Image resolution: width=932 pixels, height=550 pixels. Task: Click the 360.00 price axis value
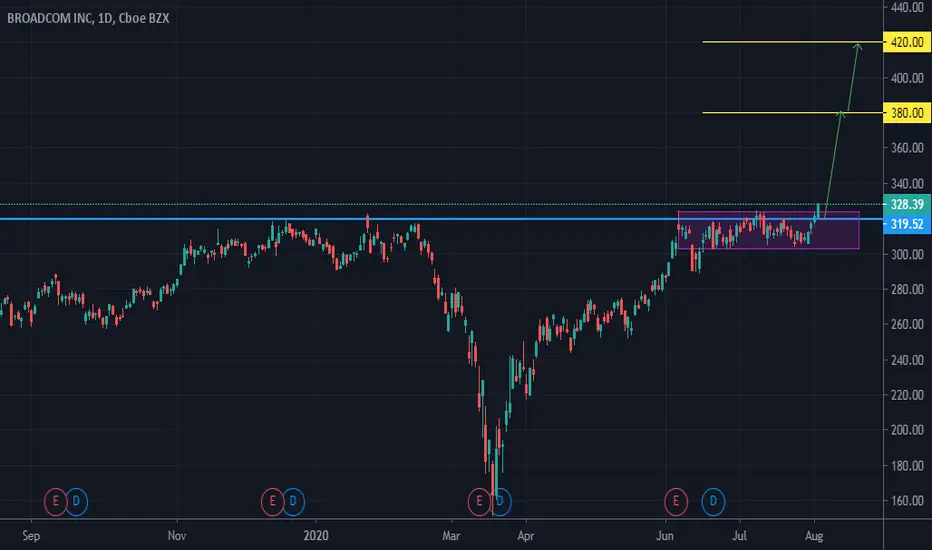pyautogui.click(x=907, y=148)
